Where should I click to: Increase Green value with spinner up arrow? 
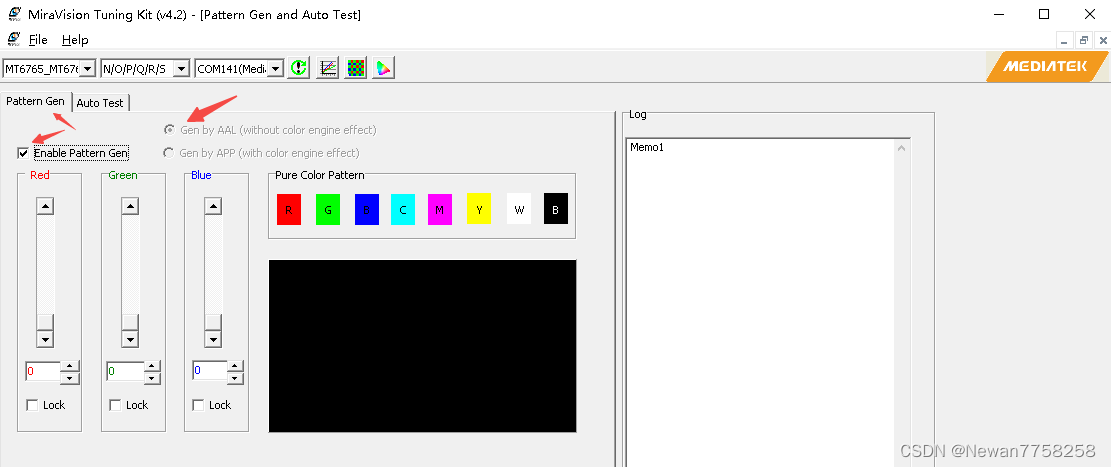pos(152,366)
